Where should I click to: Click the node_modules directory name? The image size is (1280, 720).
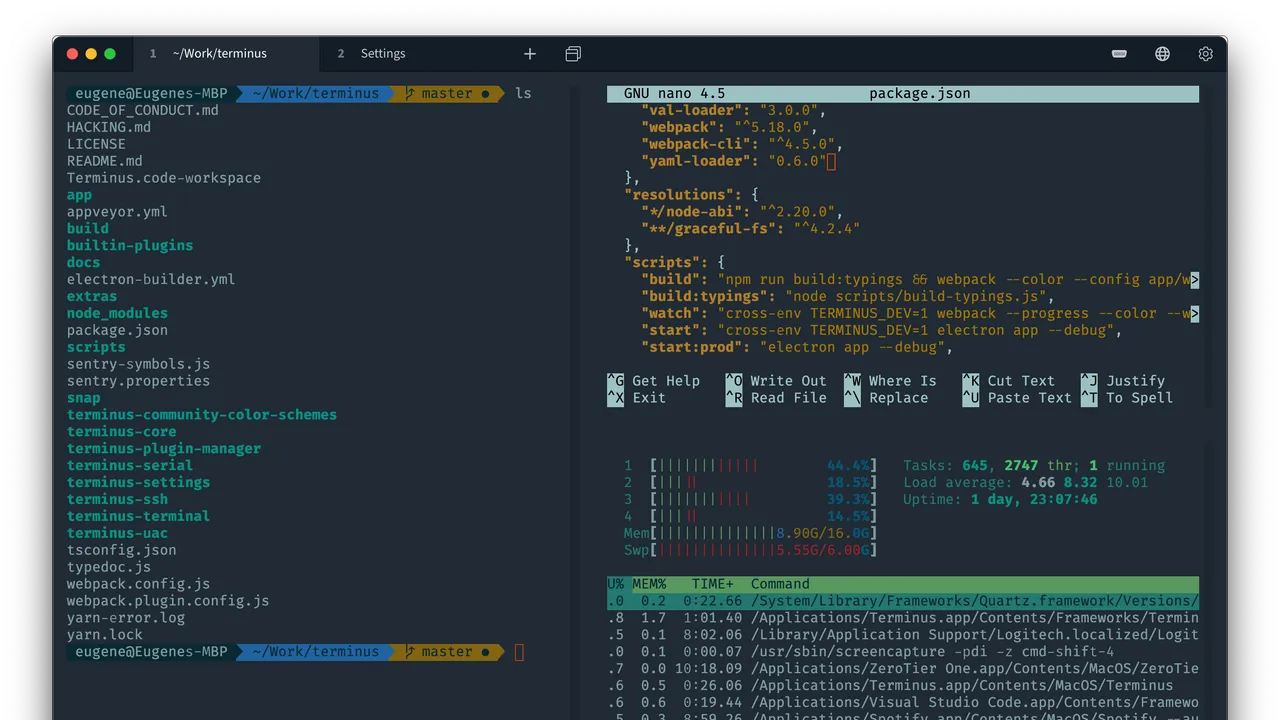click(x=117, y=313)
